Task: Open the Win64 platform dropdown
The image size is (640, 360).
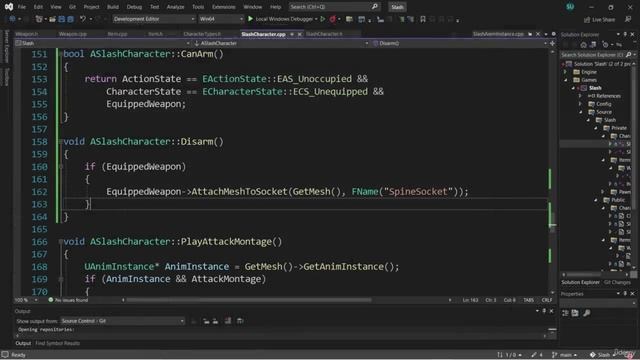Action: coord(221,19)
